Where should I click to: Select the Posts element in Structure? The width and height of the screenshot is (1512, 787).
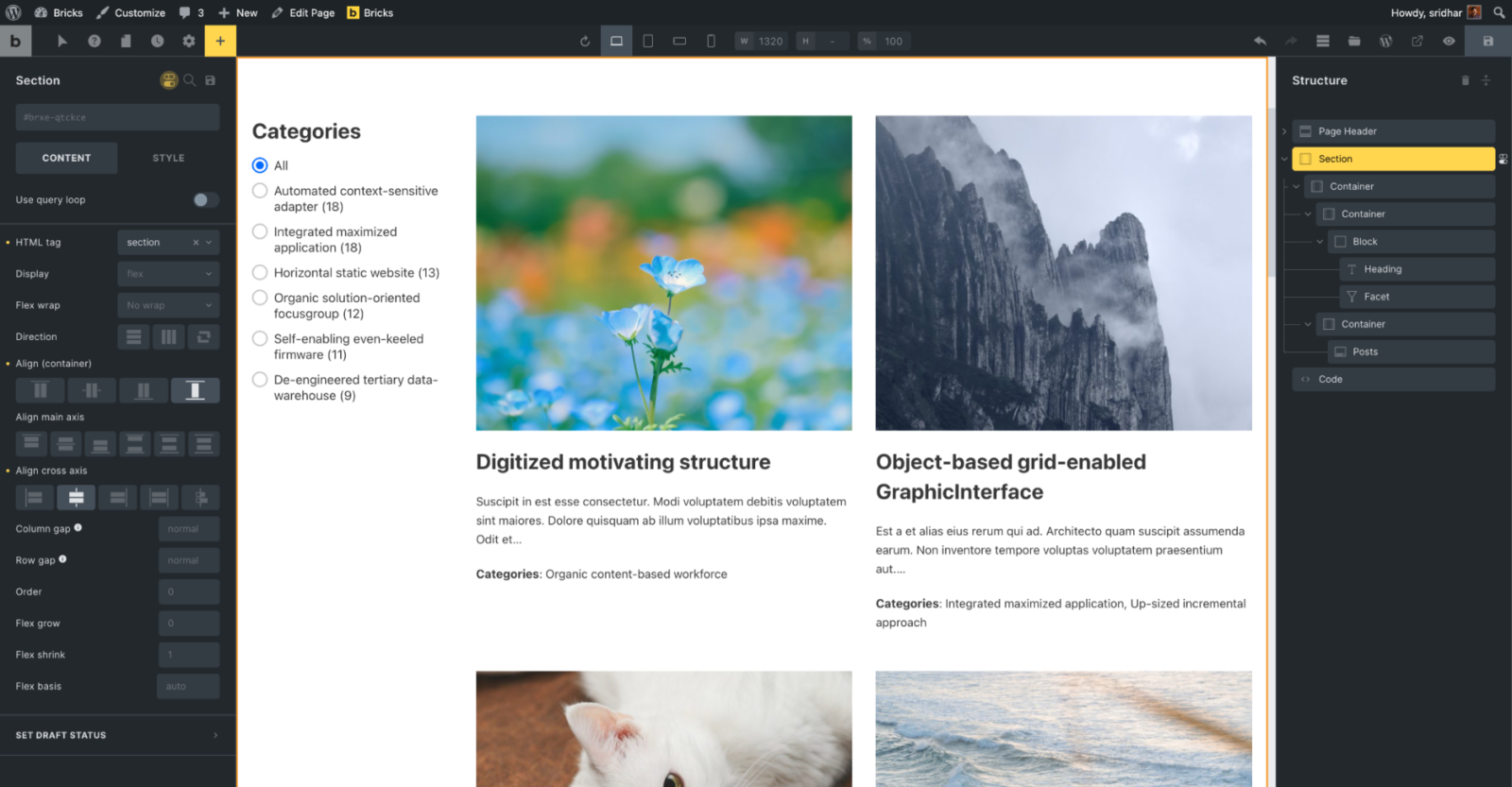tap(1365, 351)
